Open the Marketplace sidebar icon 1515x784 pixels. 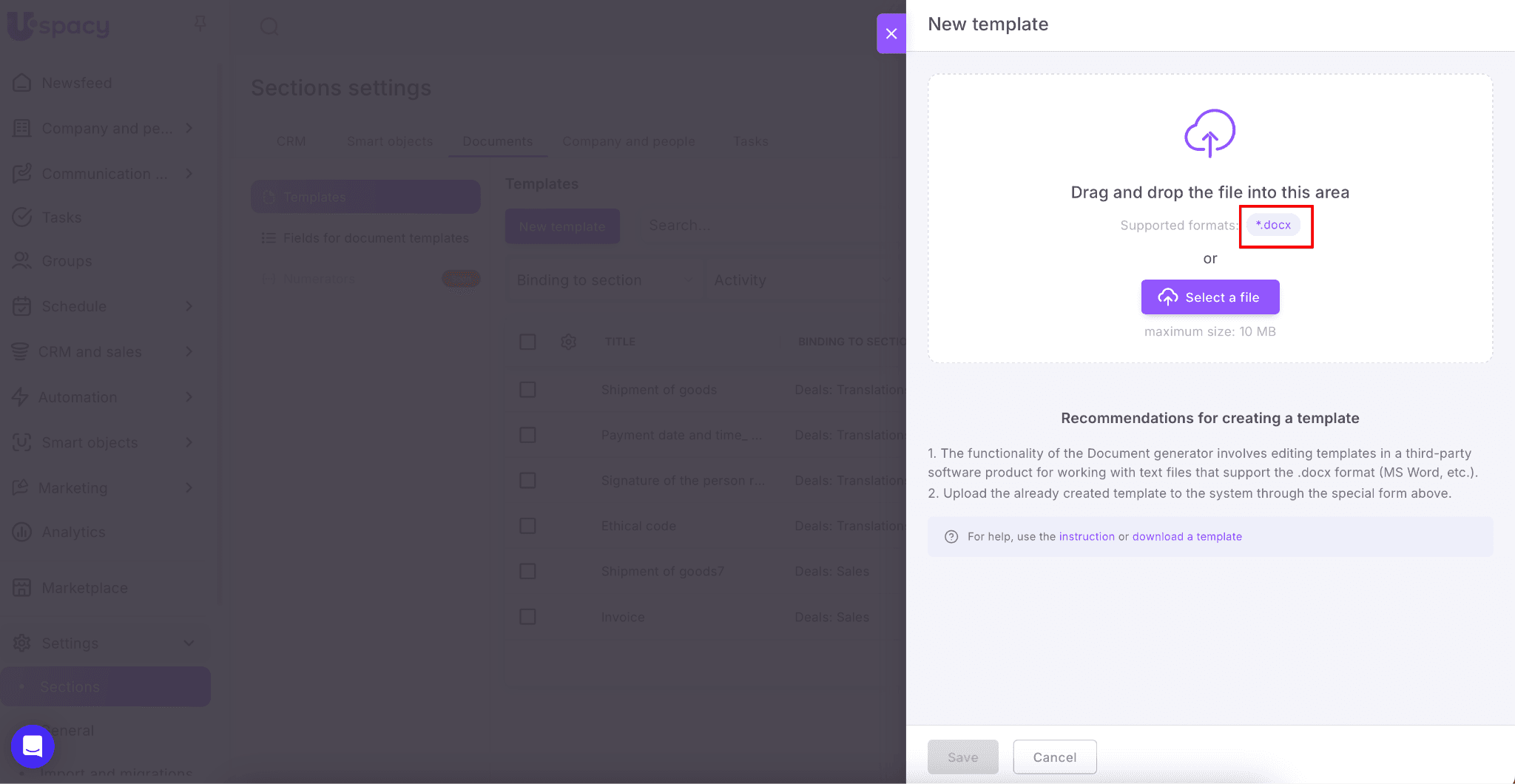22,588
